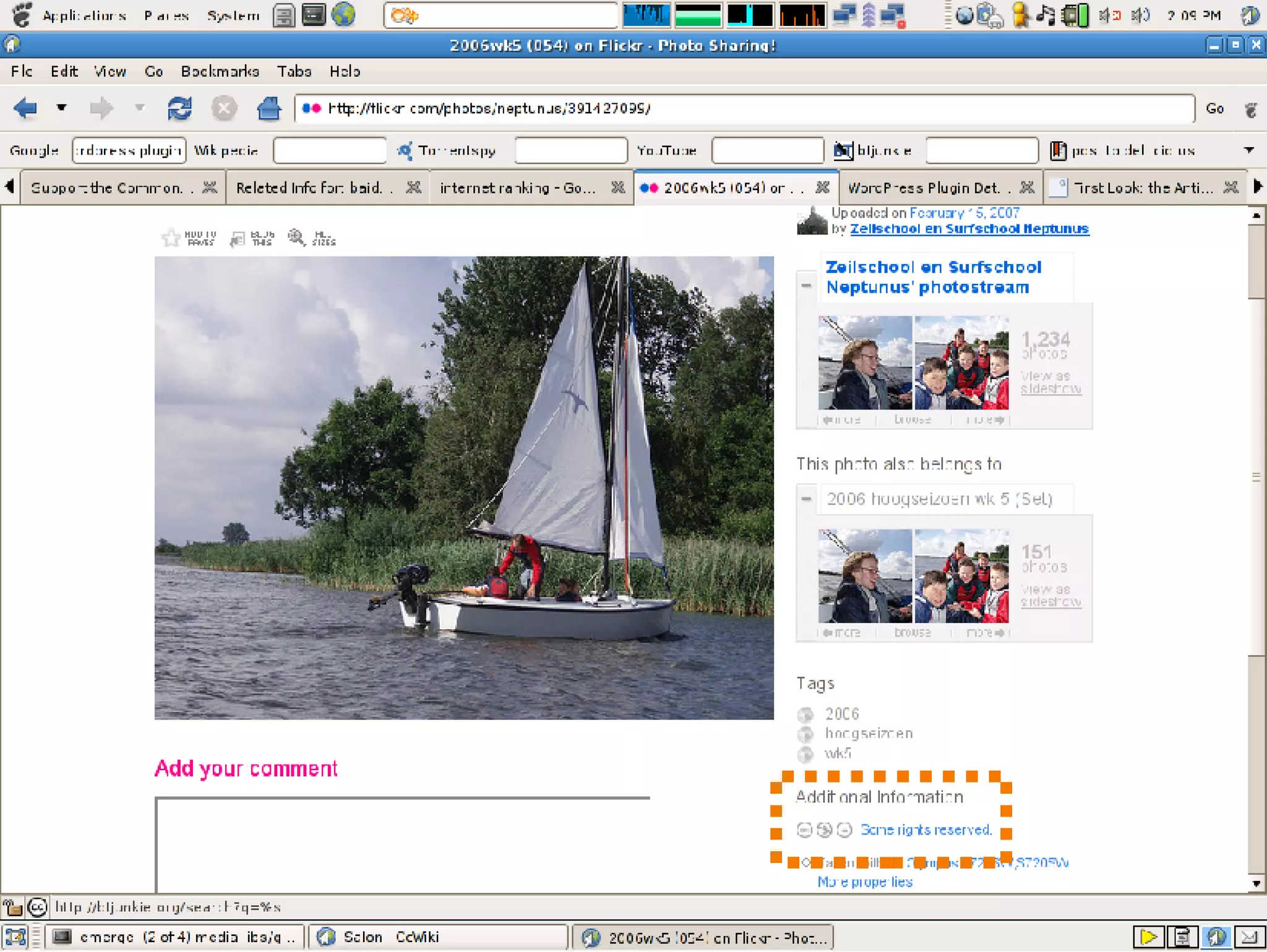Click the Creative Commons status bar icon
The width and height of the screenshot is (1267, 952).
tap(38, 907)
